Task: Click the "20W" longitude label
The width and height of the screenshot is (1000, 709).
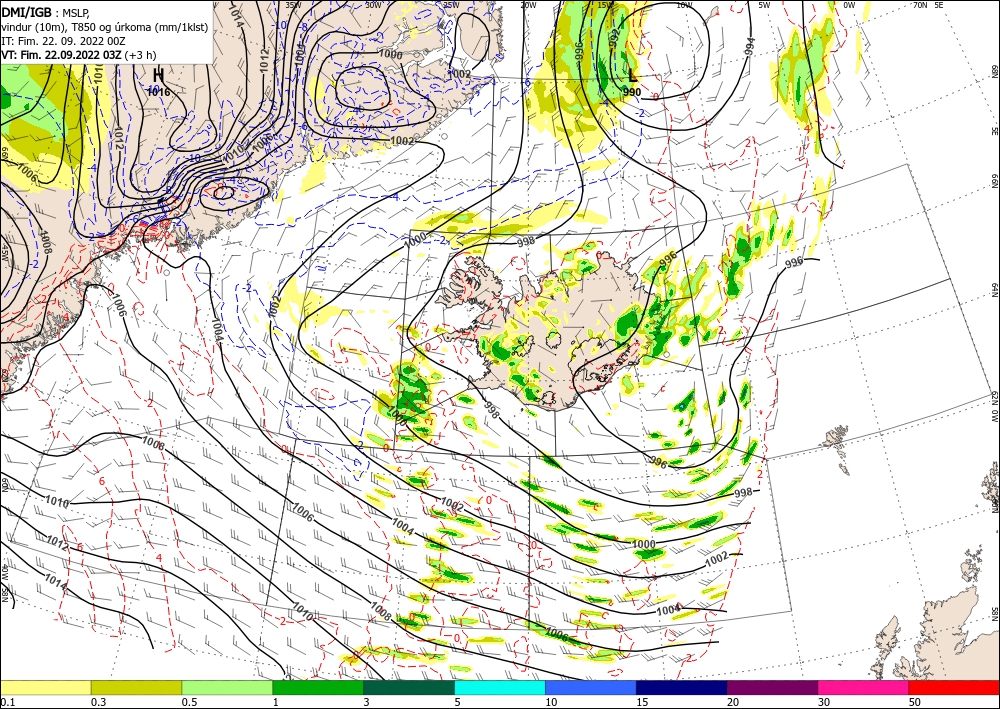Action: 527,5
